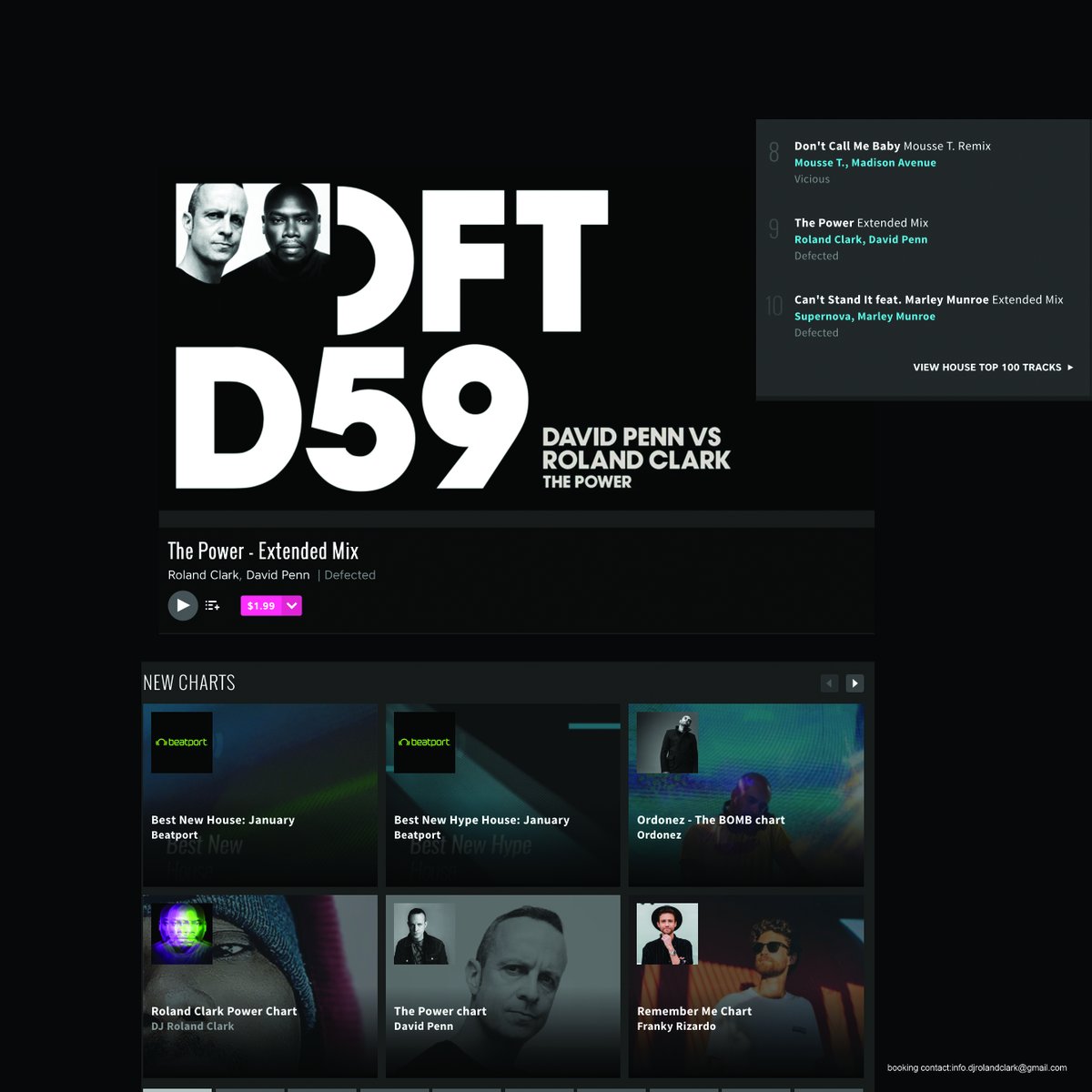Go to next New Charts page
Screen dimensions: 1092x1092
(854, 683)
